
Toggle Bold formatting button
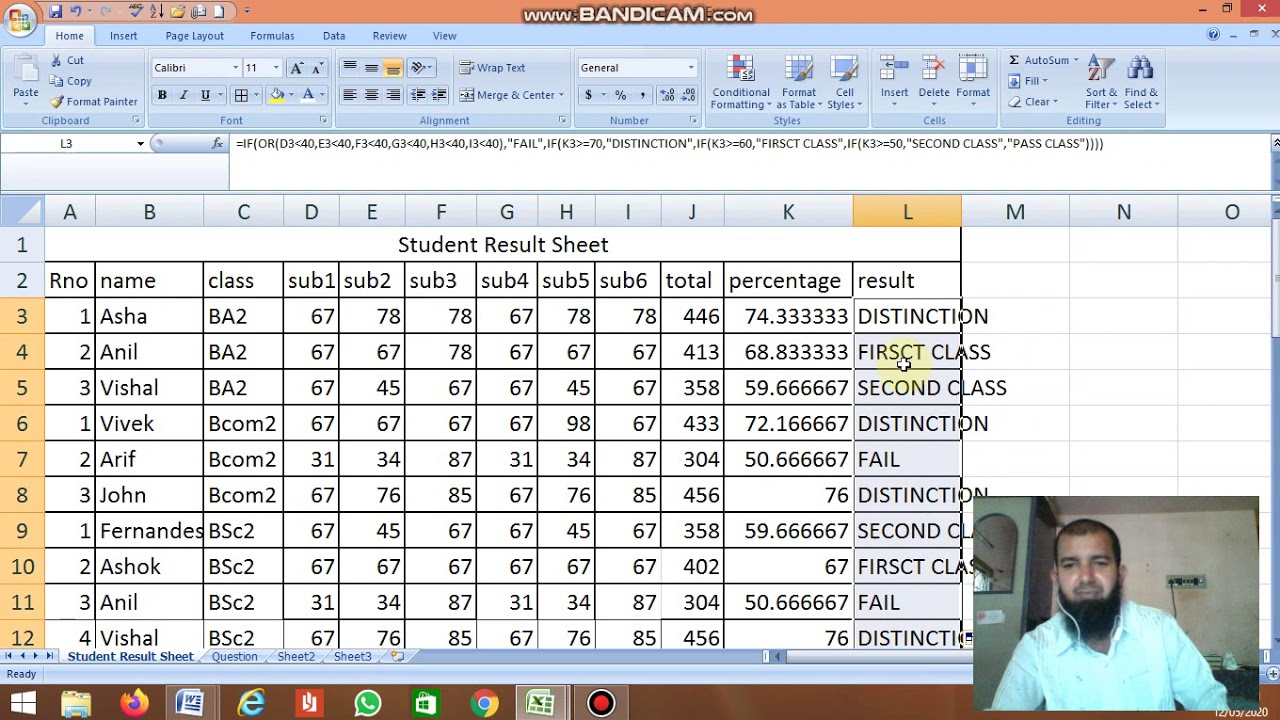tap(161, 95)
